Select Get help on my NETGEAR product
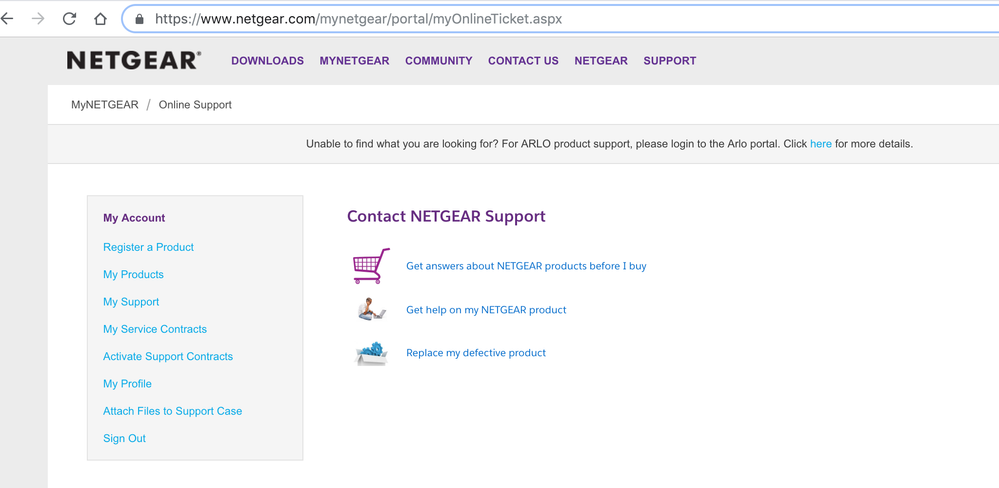999x488 pixels. [486, 310]
